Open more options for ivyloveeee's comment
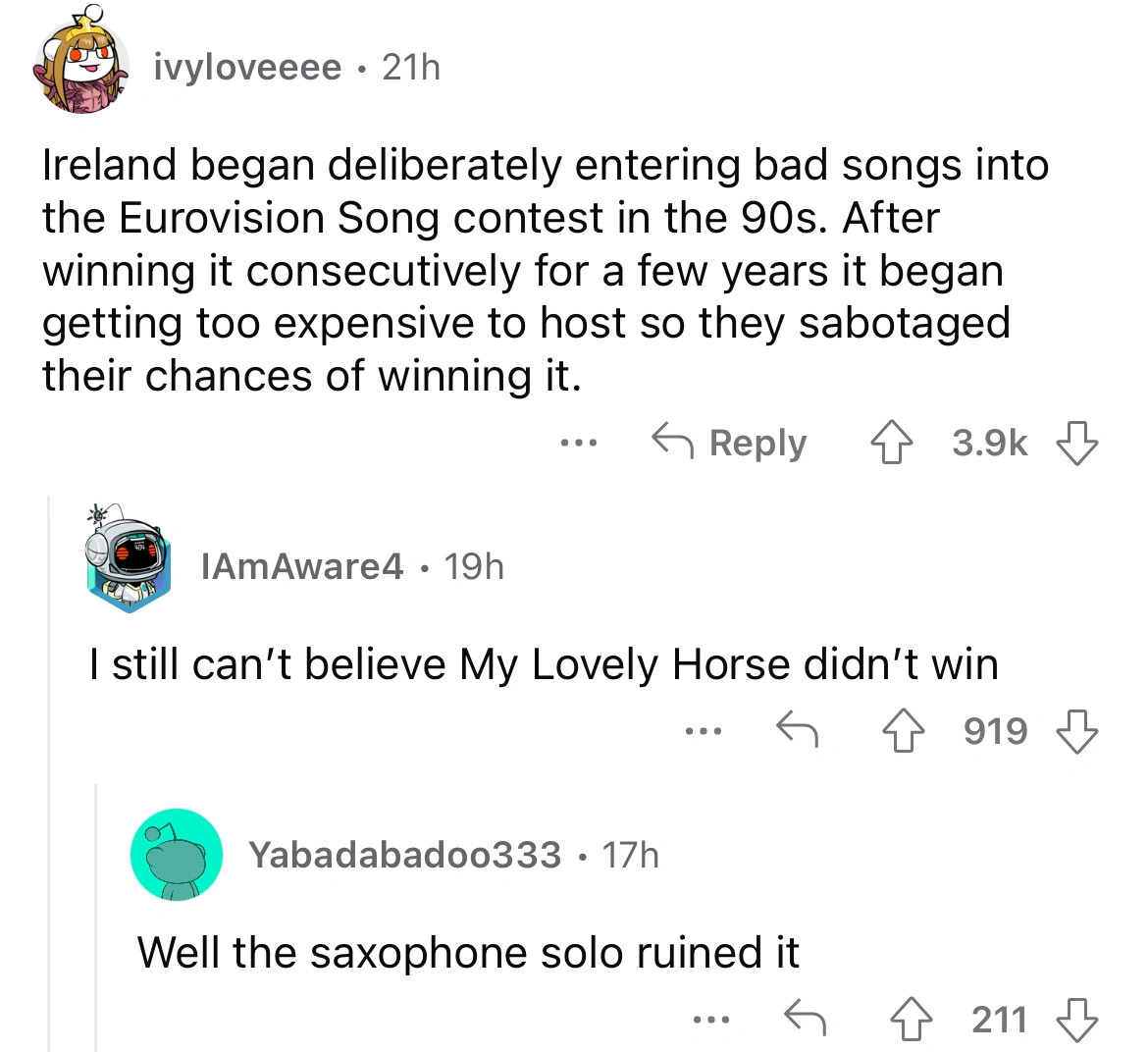 pos(579,444)
